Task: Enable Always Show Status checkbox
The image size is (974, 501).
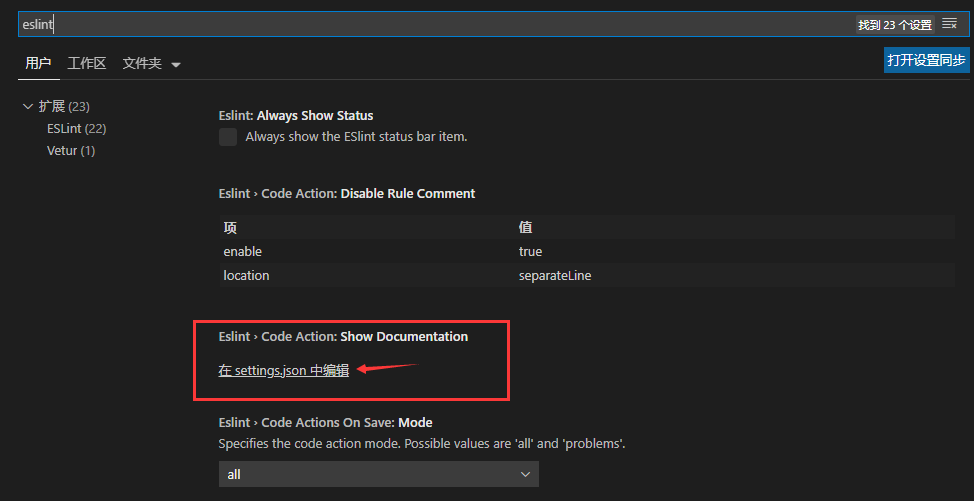Action: point(228,137)
